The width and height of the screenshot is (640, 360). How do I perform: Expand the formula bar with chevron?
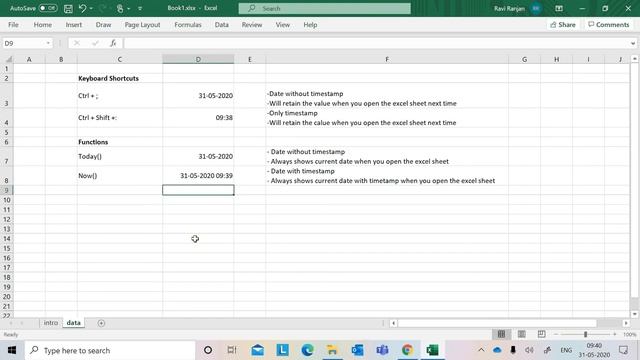(x=633, y=43)
